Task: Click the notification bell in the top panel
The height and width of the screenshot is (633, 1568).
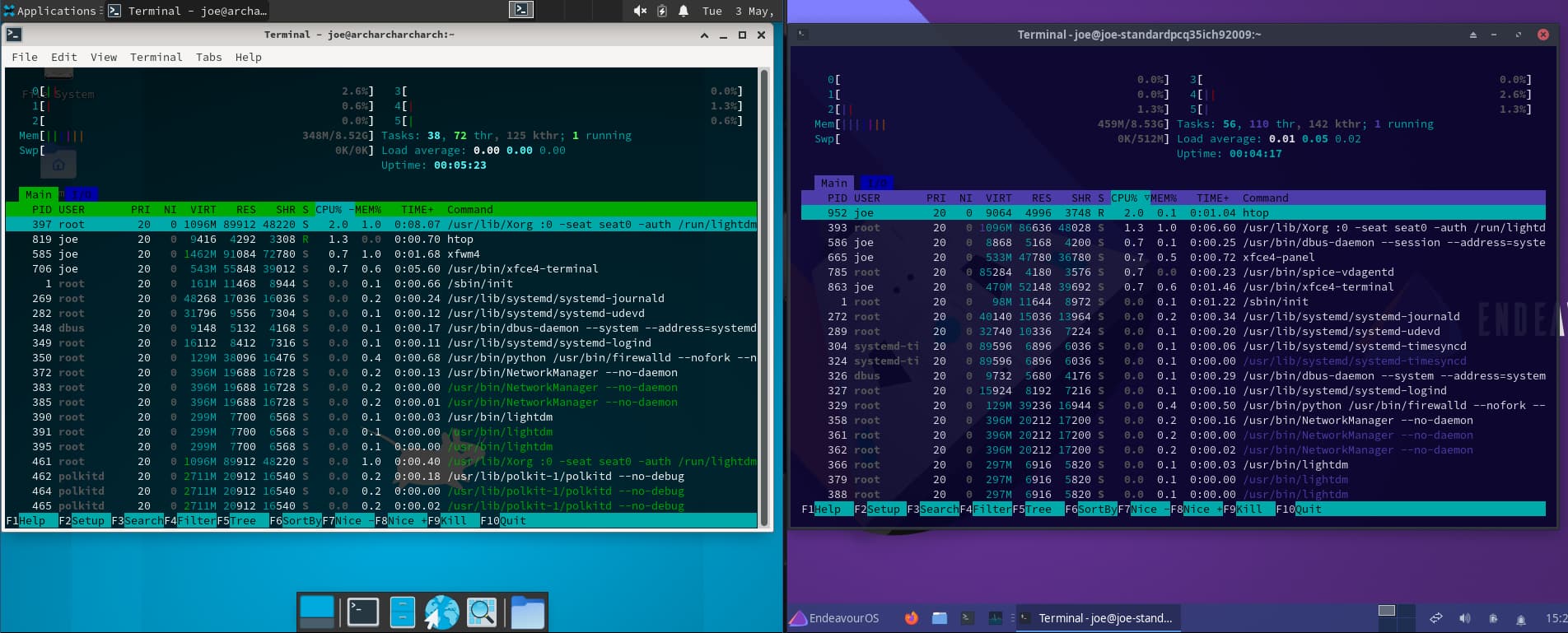Action: pos(684,11)
